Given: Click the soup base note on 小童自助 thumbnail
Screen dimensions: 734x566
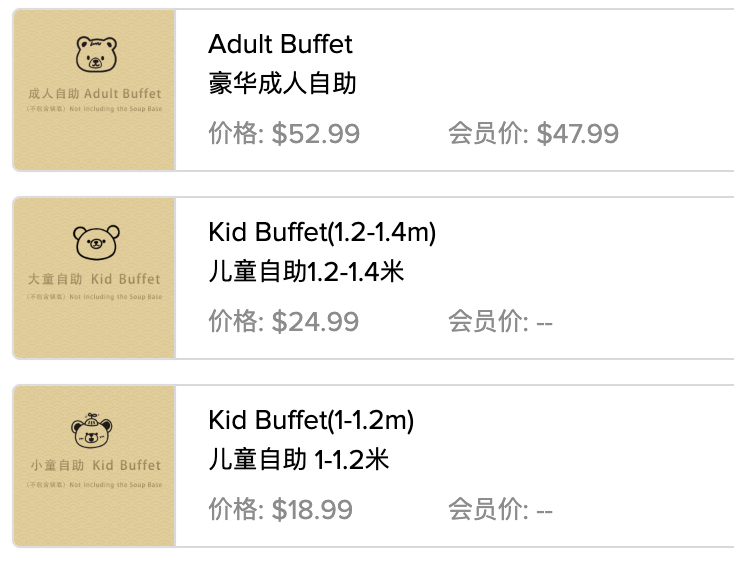Looking at the screenshot, I should (94, 485).
